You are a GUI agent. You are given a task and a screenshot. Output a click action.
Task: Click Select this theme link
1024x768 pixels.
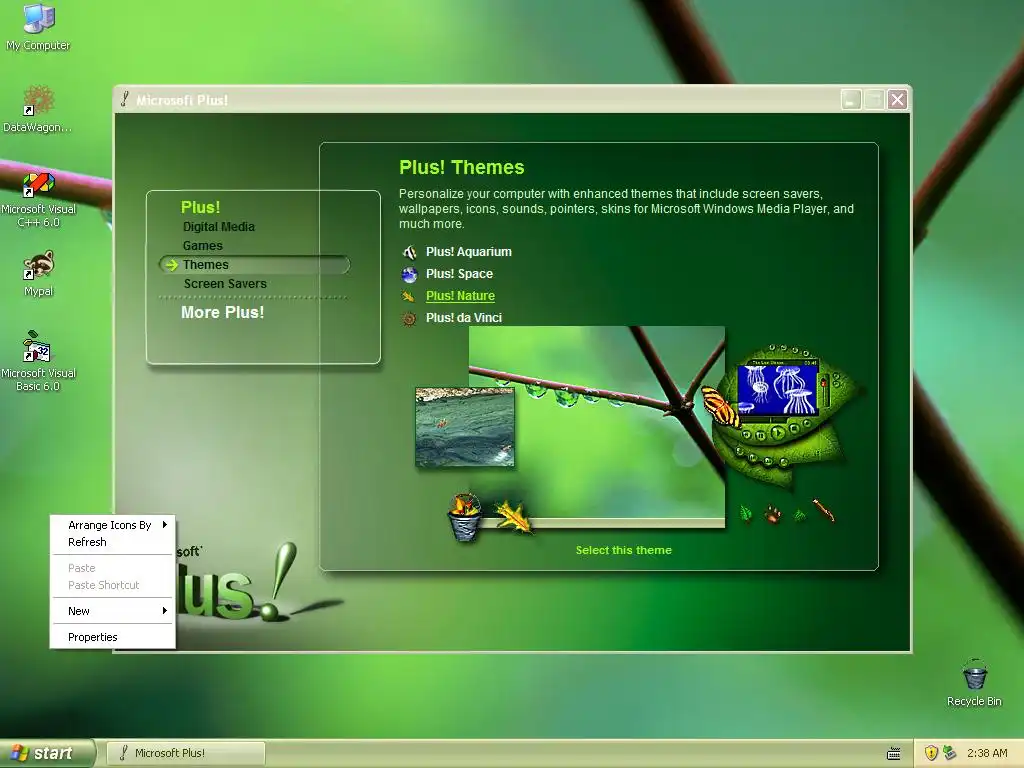[x=624, y=550]
